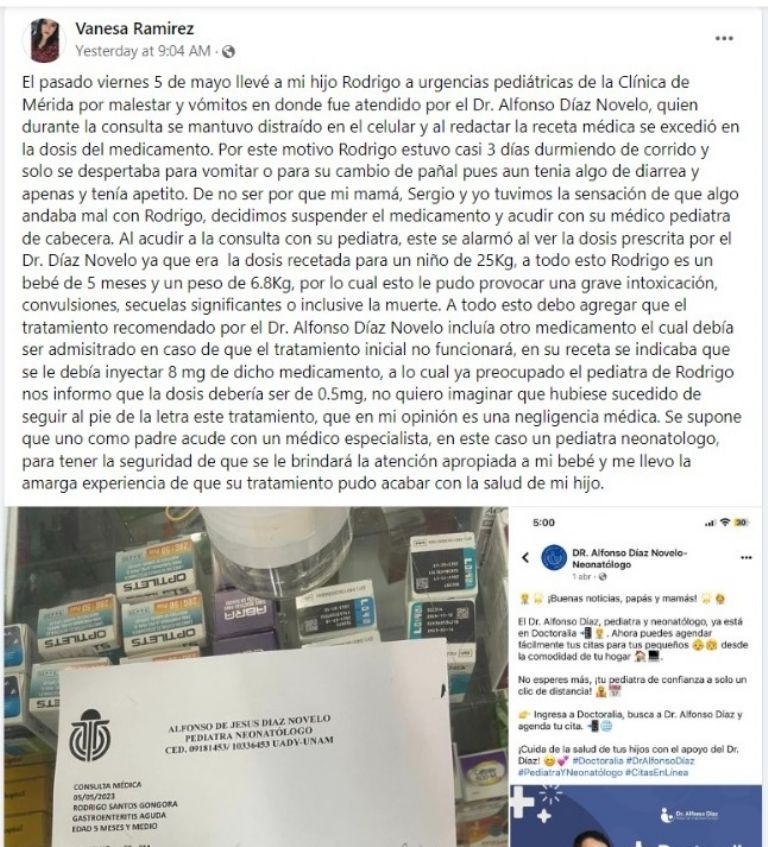Click Dr. Alfonso Díaz Novelo page avatar
Viewport: 768px width, 847px height.
click(554, 557)
